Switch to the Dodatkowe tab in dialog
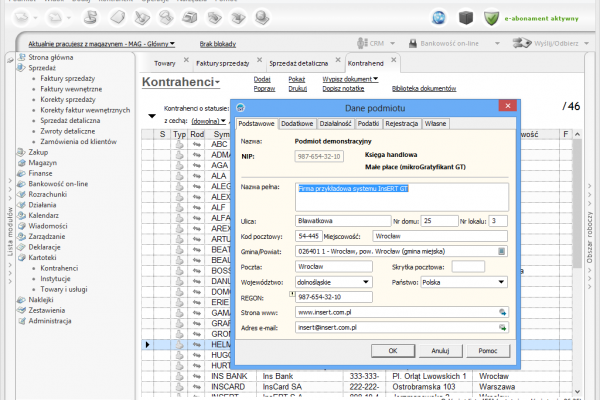The image size is (600, 400). (297, 123)
